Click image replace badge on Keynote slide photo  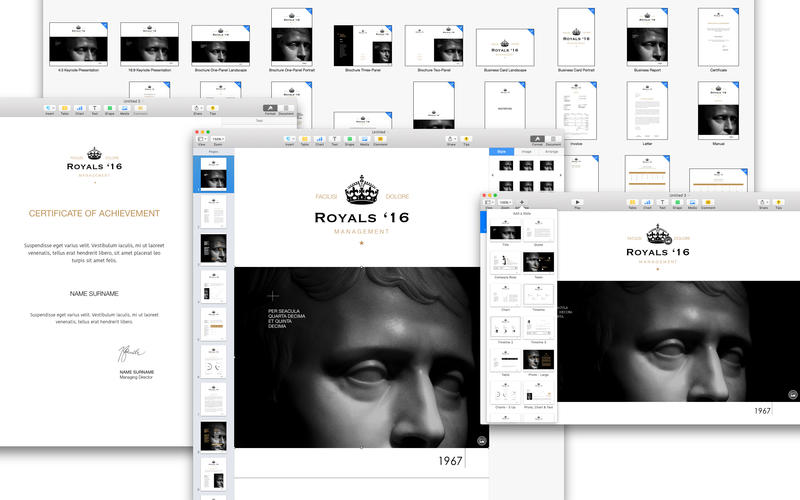point(793,394)
